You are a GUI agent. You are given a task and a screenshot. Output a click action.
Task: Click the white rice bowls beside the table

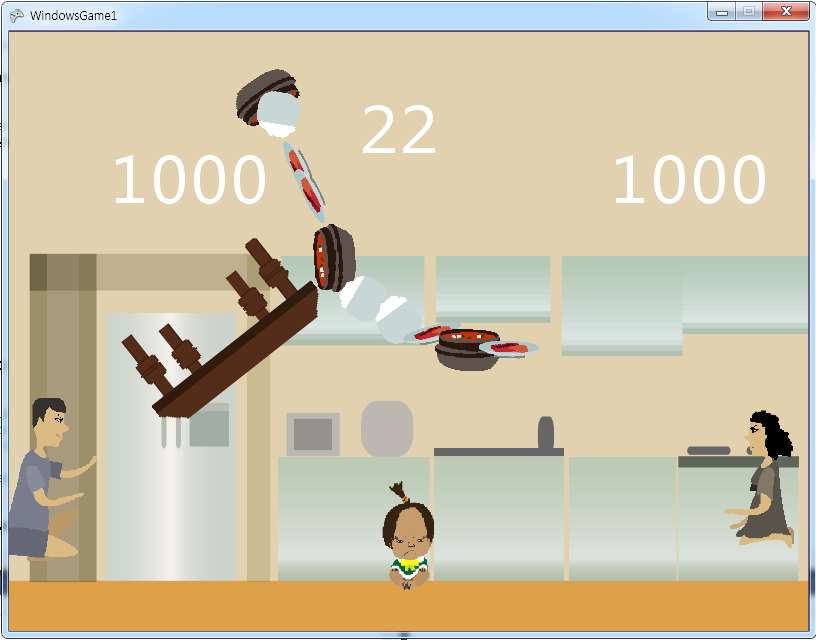point(379,309)
